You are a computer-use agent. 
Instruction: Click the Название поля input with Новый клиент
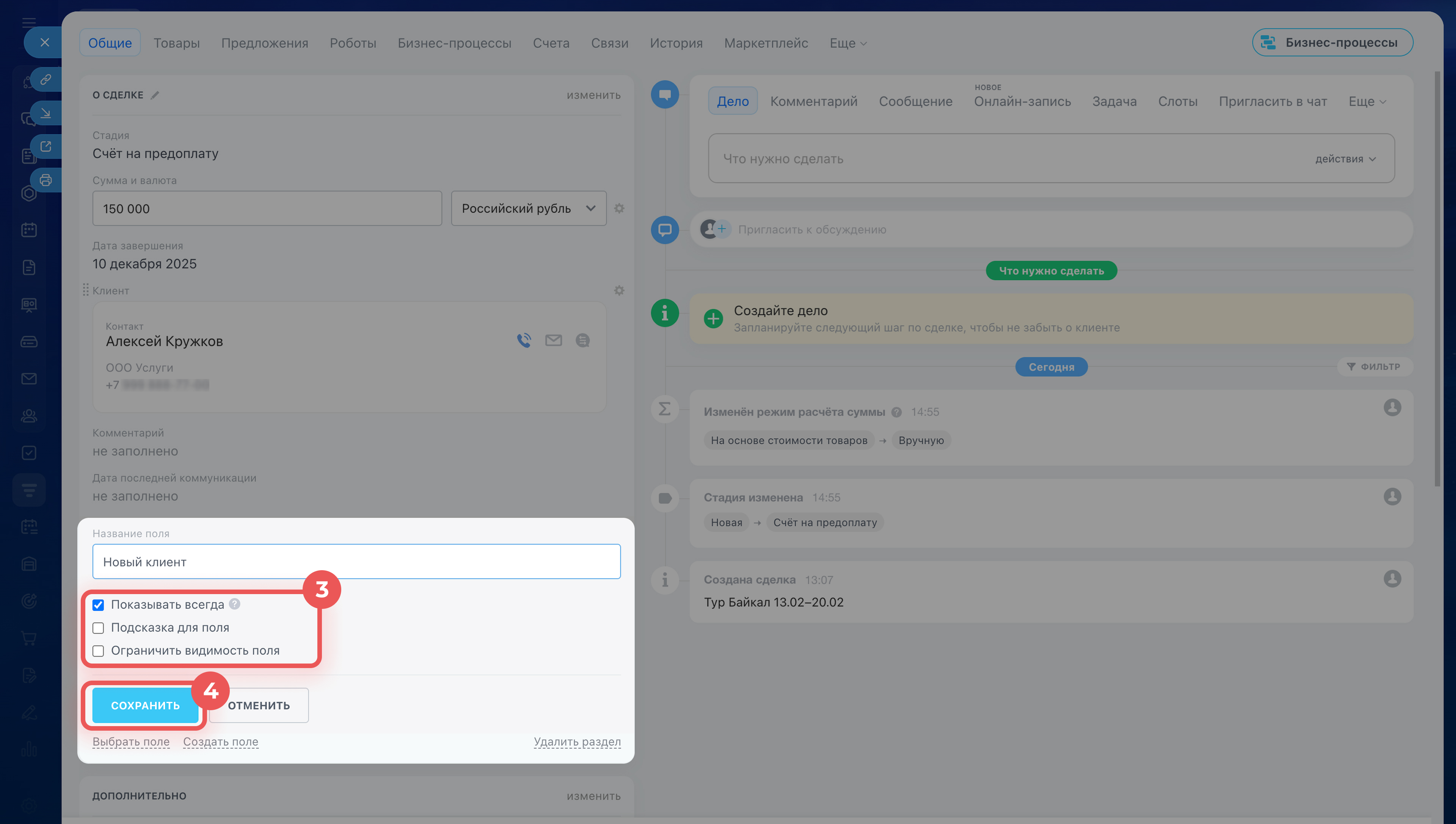click(x=356, y=561)
